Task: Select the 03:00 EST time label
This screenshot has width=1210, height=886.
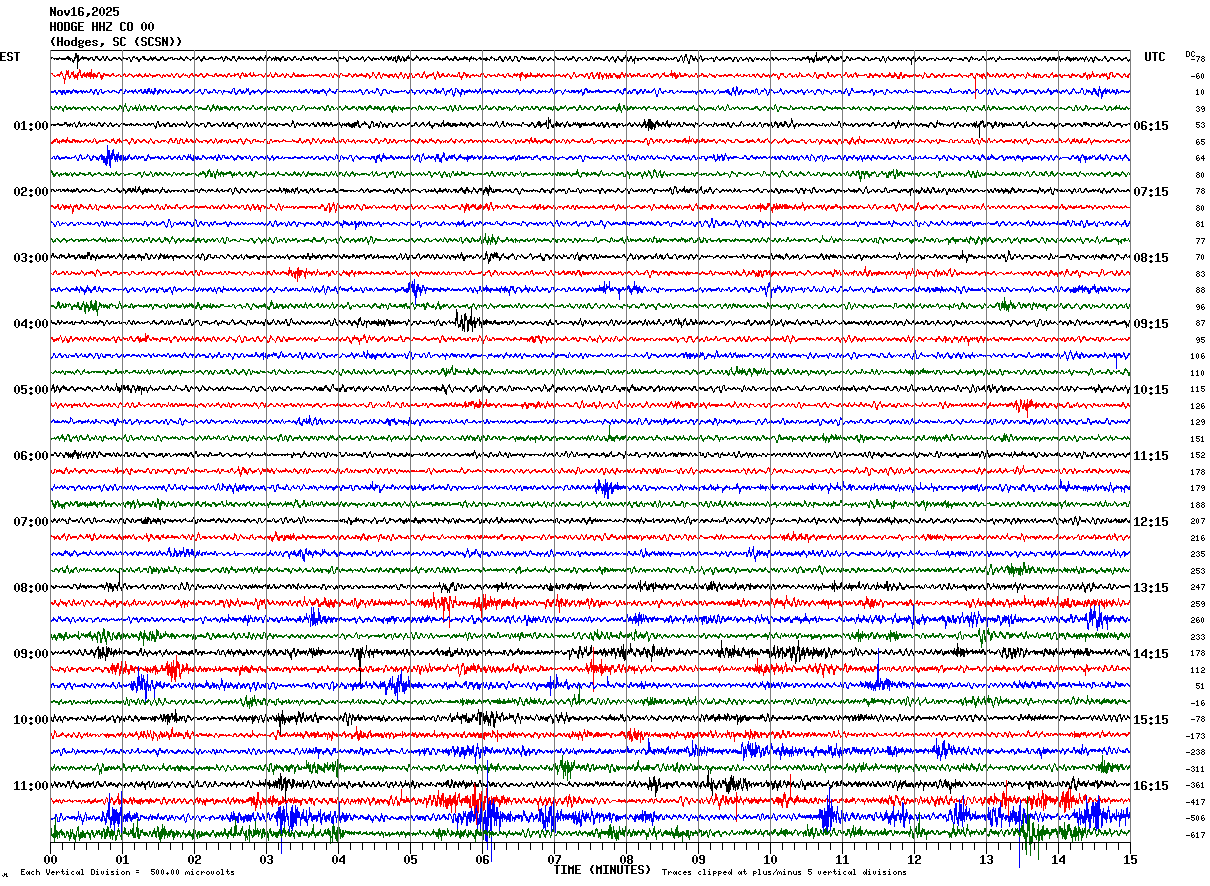Action: 31,258
